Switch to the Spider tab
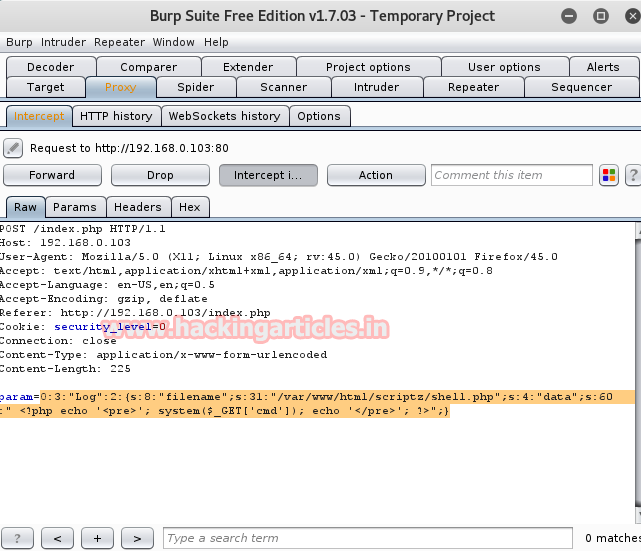This screenshot has height=551, width=641. point(196,87)
